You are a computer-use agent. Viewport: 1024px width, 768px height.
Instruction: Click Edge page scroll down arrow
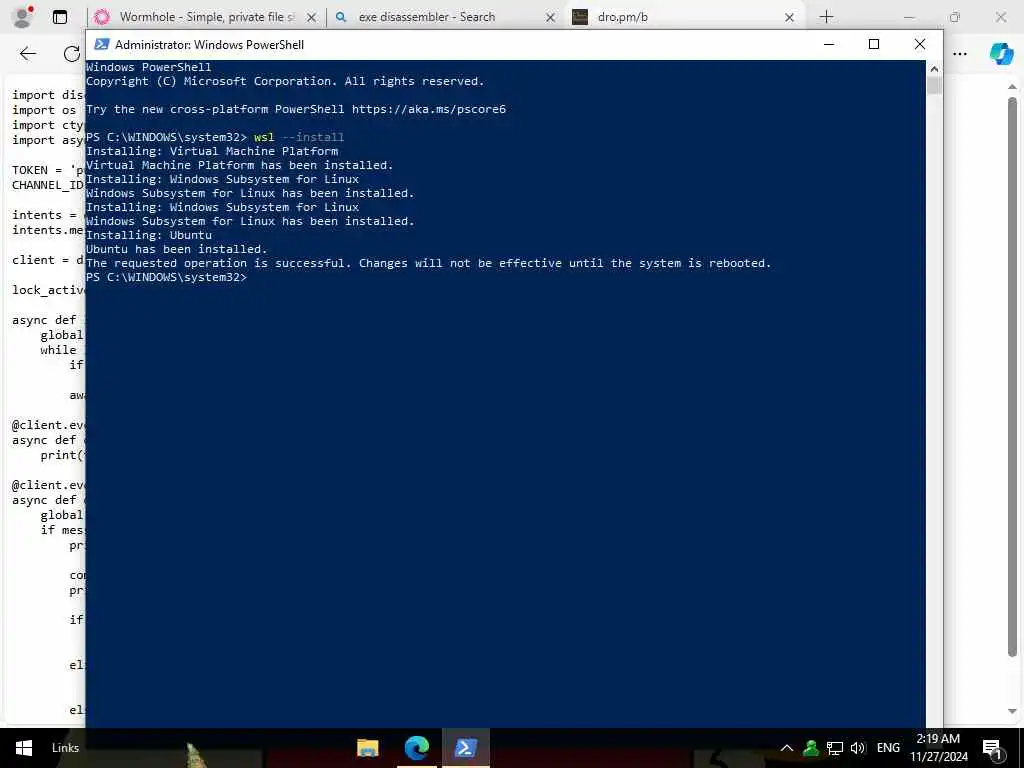[1012, 711]
